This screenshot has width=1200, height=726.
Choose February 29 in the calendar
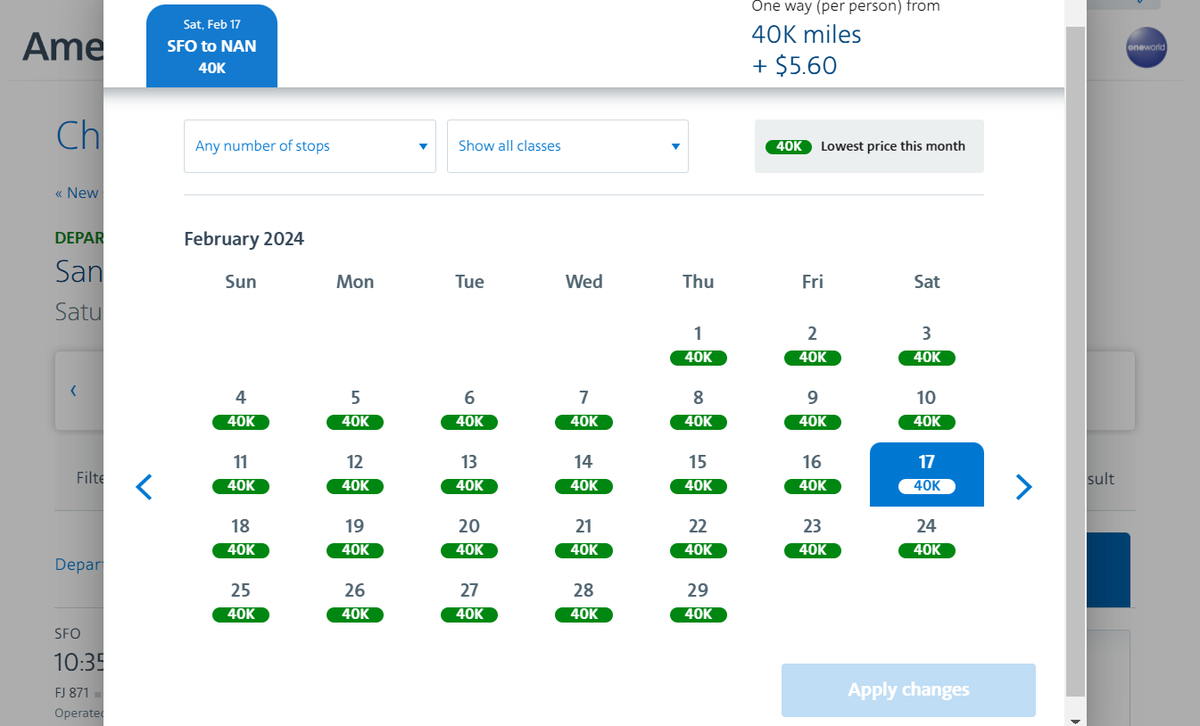click(698, 602)
